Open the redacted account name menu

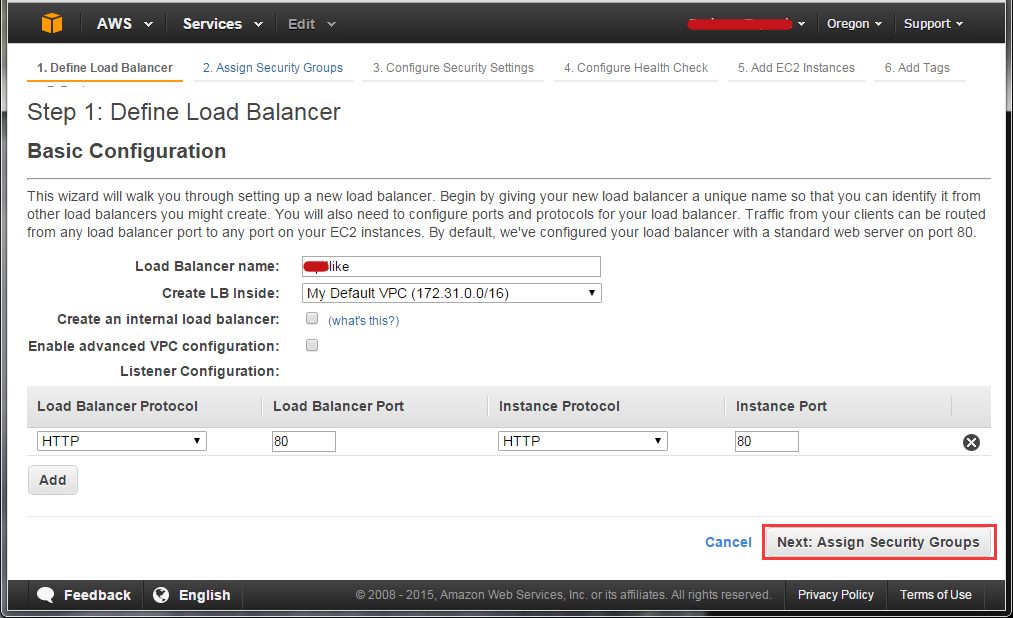(x=746, y=24)
